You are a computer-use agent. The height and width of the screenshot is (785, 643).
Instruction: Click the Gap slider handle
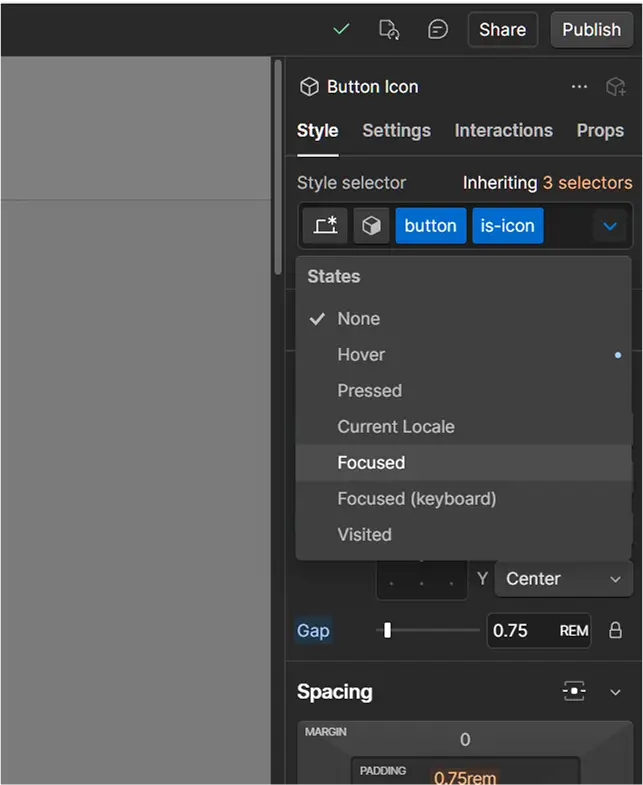coord(387,630)
